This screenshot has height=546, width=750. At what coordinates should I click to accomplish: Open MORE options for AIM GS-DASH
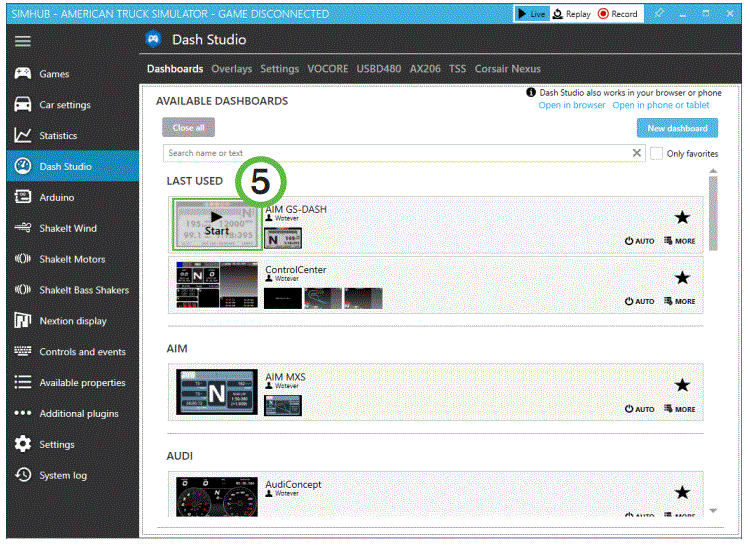680,241
